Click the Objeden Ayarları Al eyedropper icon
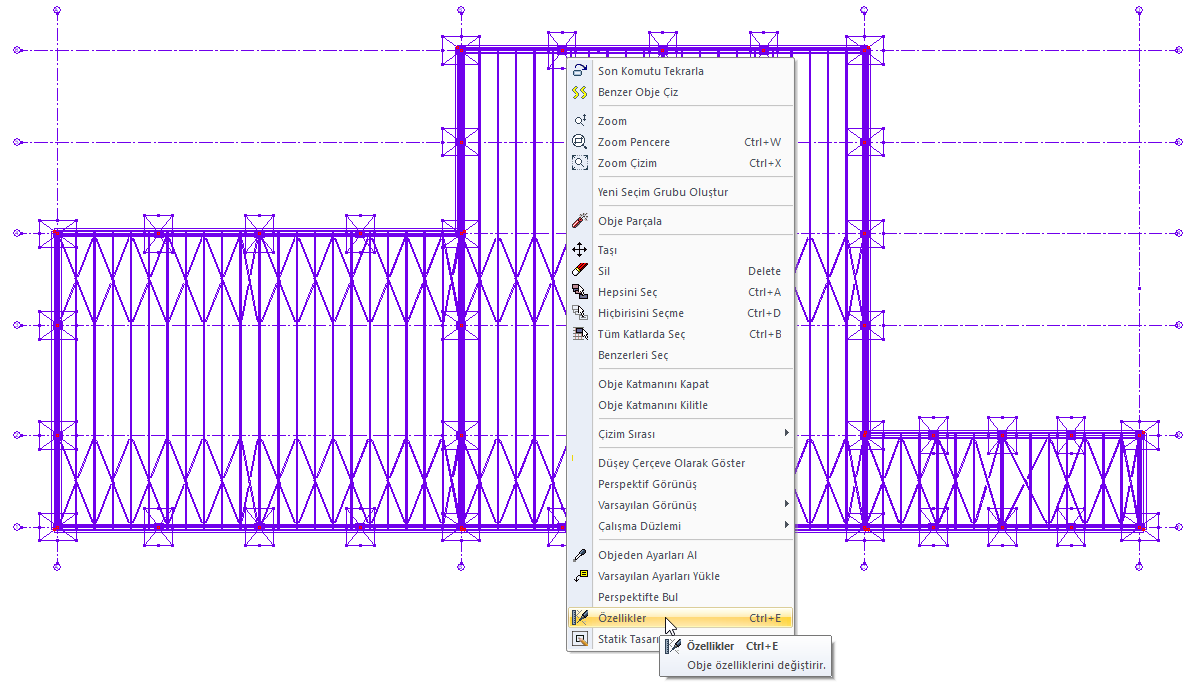This screenshot has width=1197, height=683. [580, 555]
